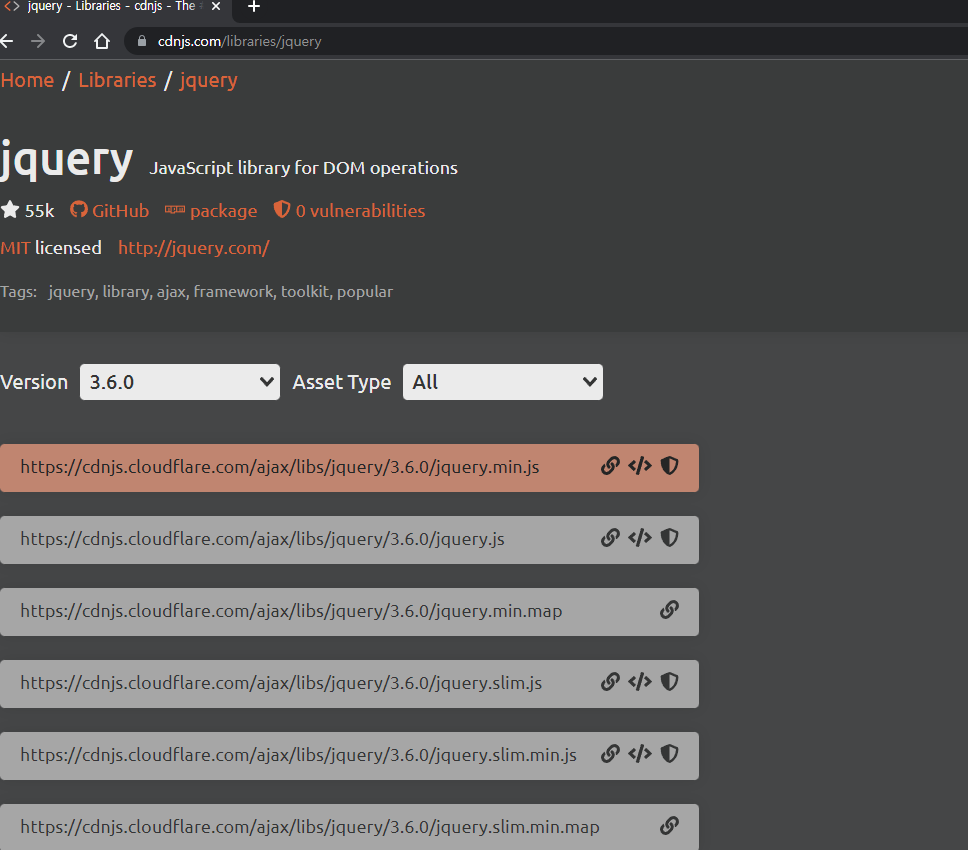Click the jquery.slim.min.map URL text

pyautogui.click(x=310, y=827)
